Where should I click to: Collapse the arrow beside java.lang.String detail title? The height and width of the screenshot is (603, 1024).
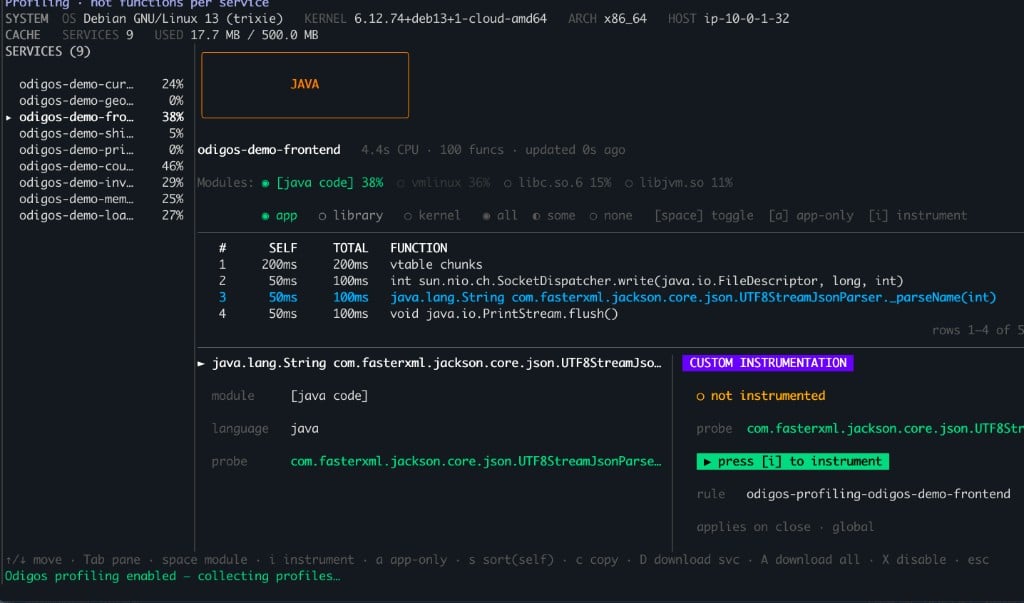pos(201,363)
